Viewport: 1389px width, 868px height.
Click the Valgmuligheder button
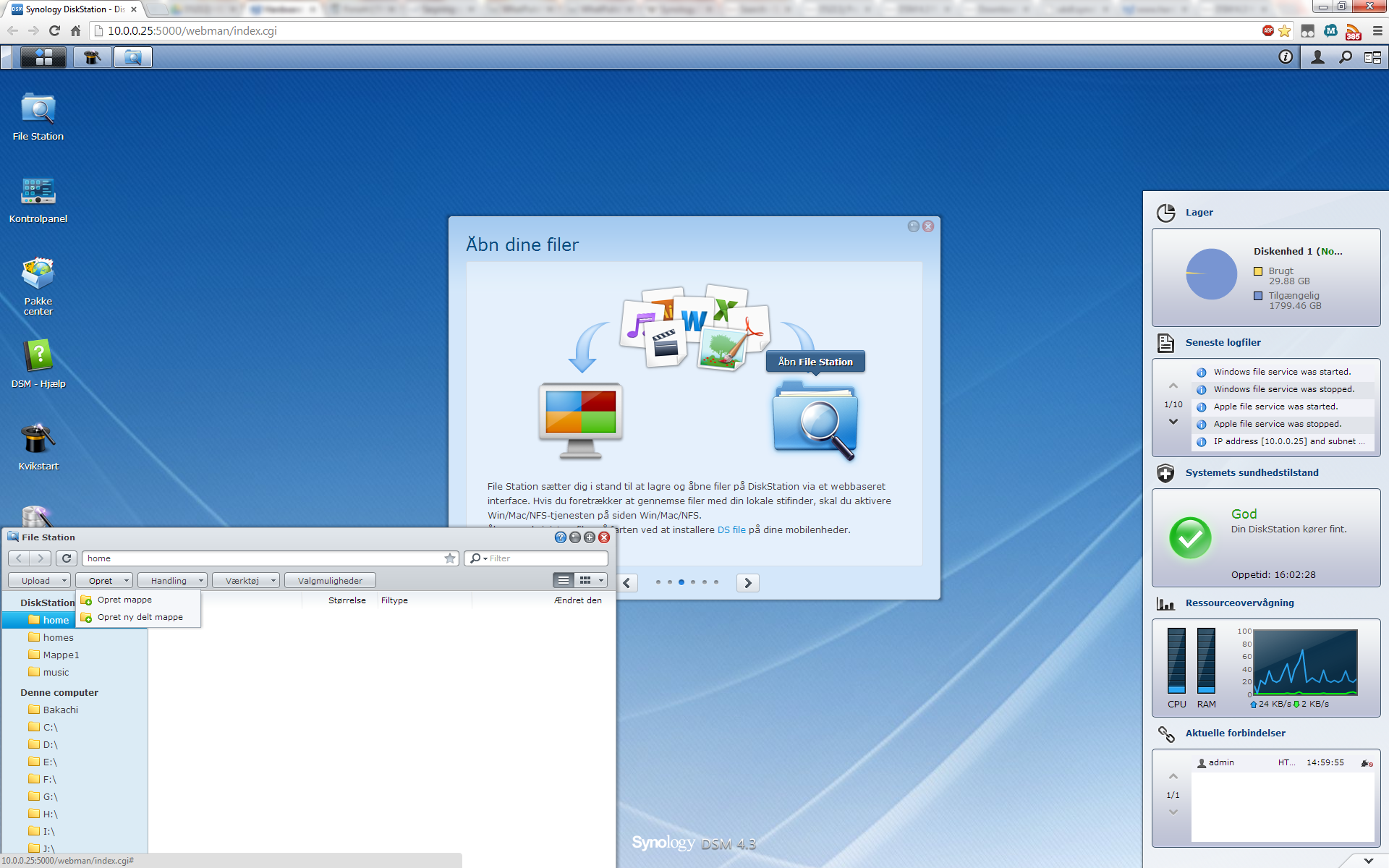click(x=330, y=580)
